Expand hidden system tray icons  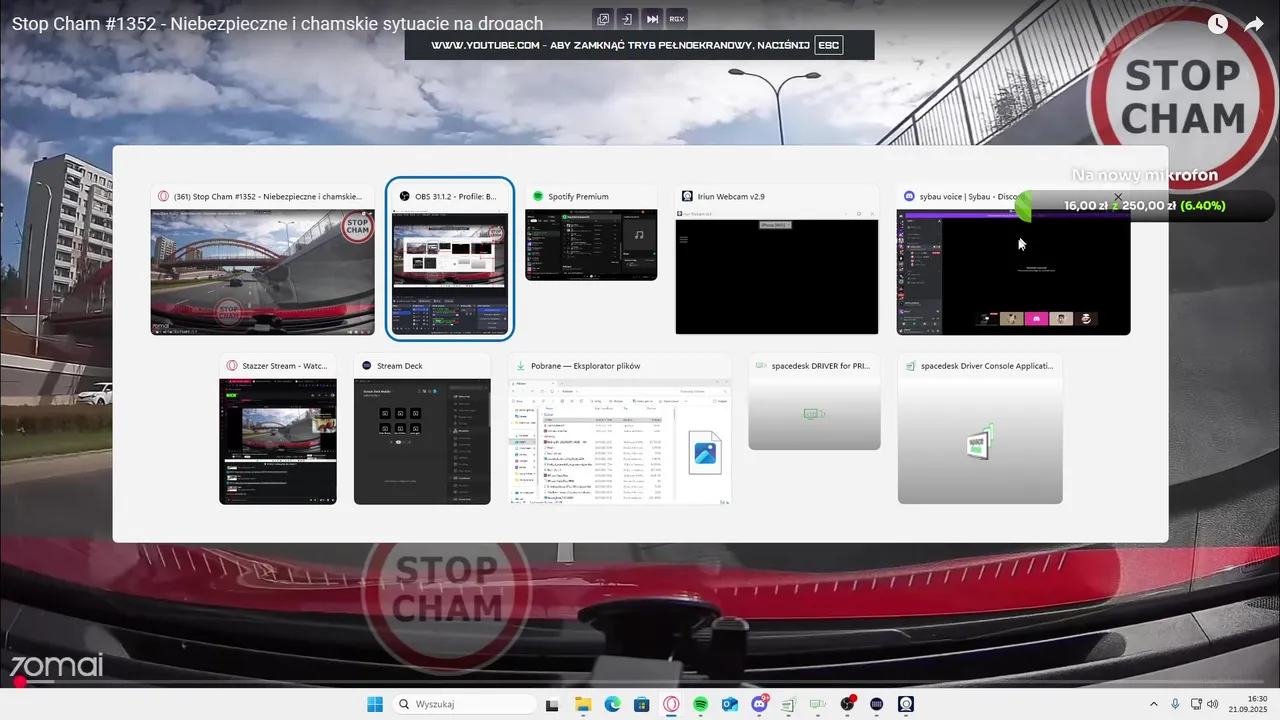(x=1154, y=704)
